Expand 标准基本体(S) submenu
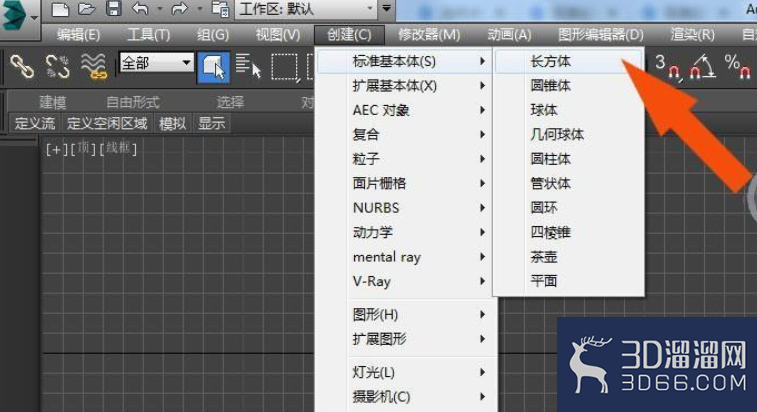Viewport: 757px width, 412px height. coord(405,61)
